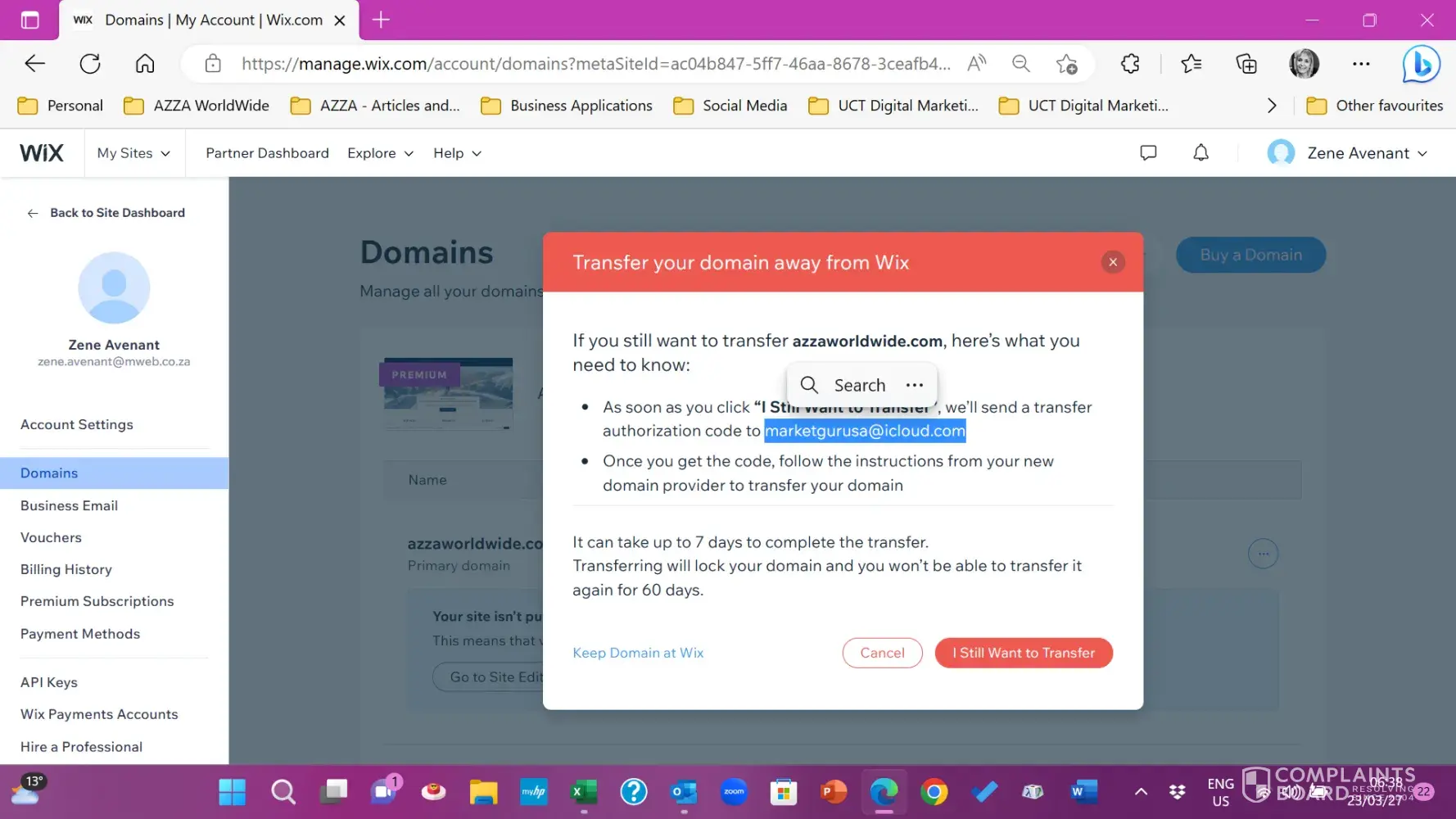Open more options in the selection popup
This screenshot has height=819, width=1456.
[915, 385]
